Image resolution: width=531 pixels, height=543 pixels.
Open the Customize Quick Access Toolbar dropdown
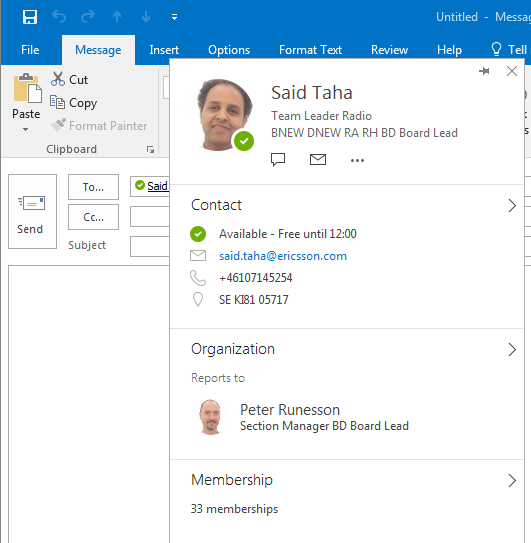(175, 17)
